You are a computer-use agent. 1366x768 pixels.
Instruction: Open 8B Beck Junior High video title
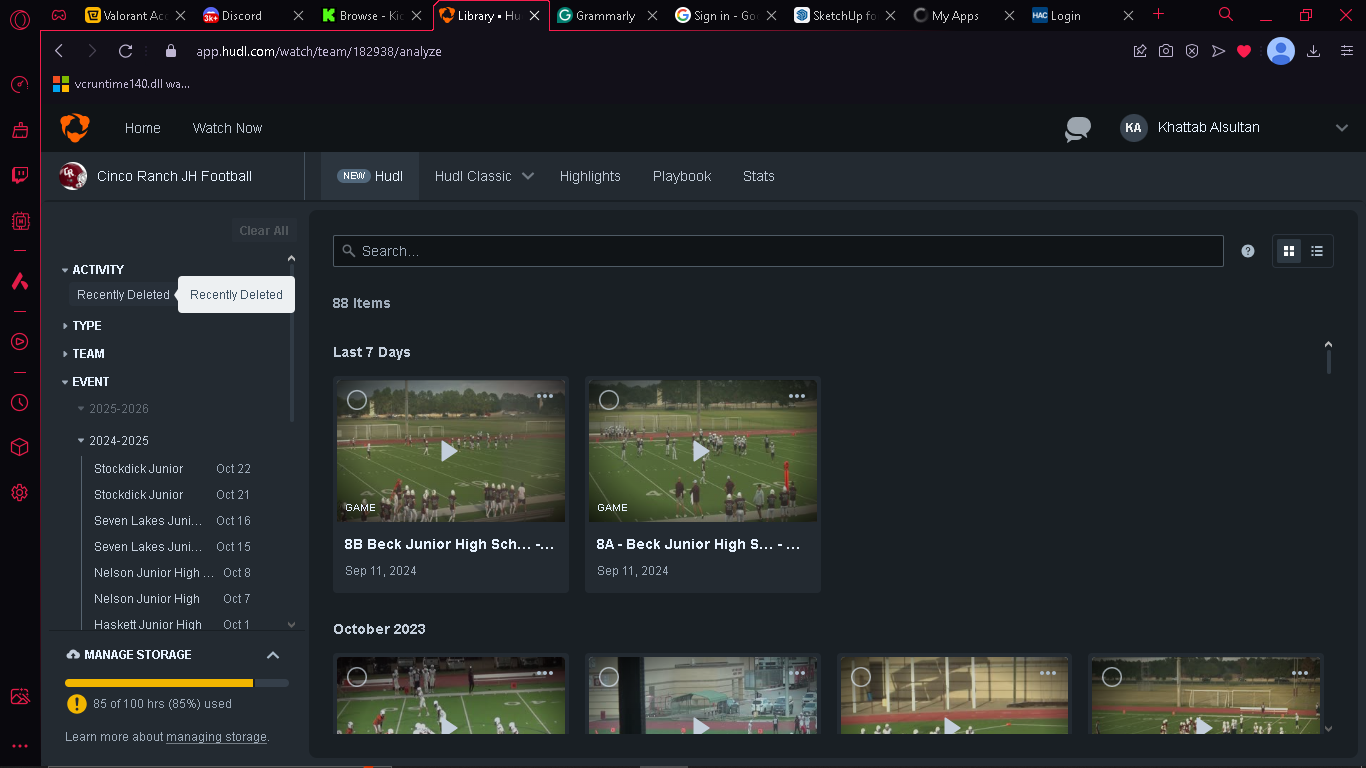[x=449, y=545]
